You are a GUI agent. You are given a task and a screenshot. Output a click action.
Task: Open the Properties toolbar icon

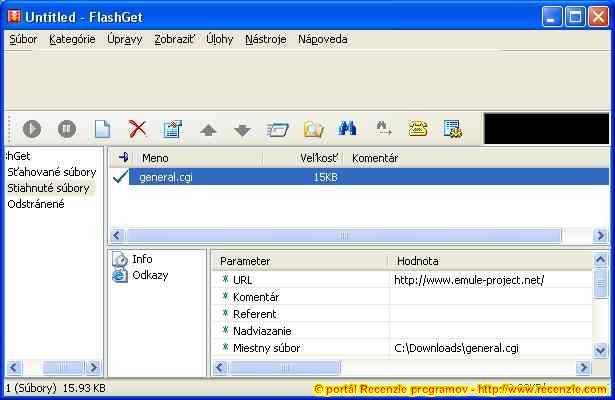coord(172,129)
